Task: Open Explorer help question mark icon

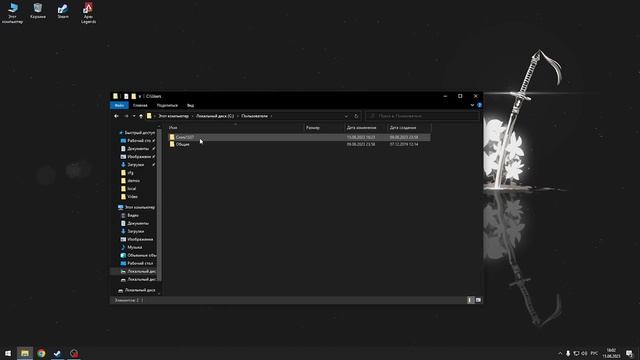Action: [x=479, y=105]
